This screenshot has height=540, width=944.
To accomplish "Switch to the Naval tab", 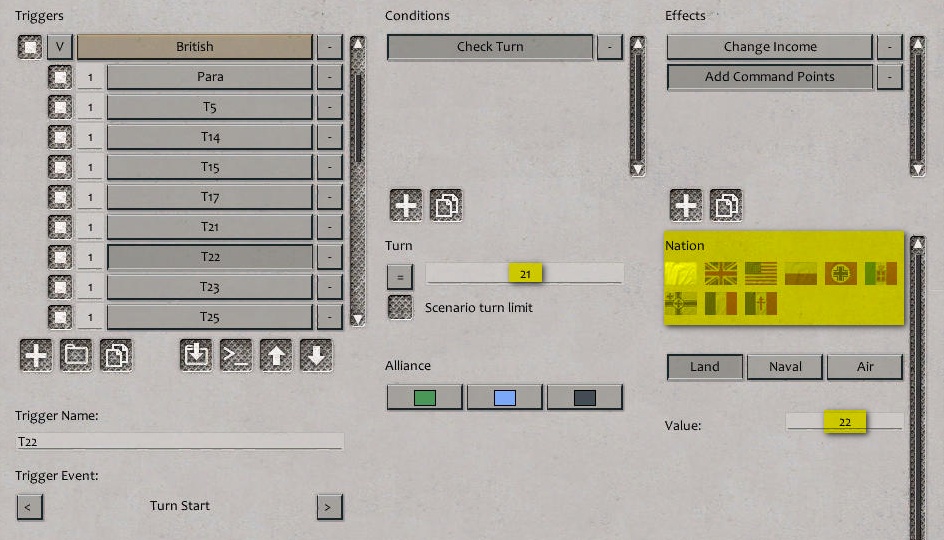I will point(785,367).
